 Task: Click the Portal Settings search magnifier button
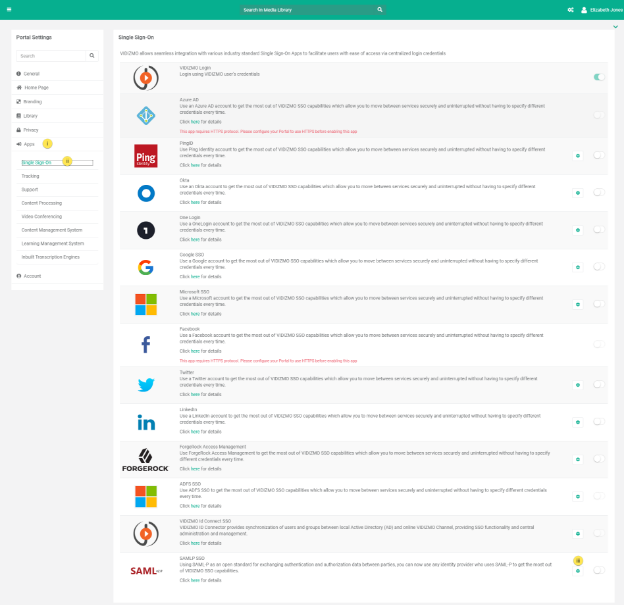click(x=92, y=56)
